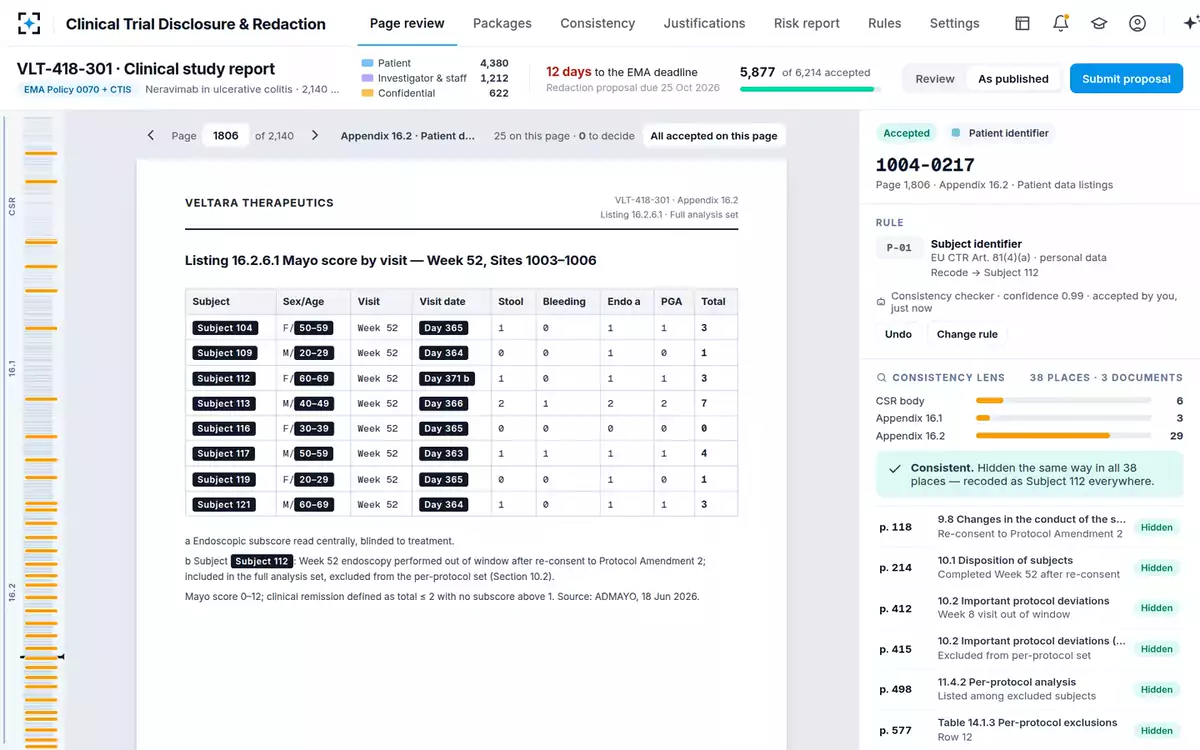The image size is (1200, 750).
Task: Click the P-01 rule code badge
Action: coord(899,248)
